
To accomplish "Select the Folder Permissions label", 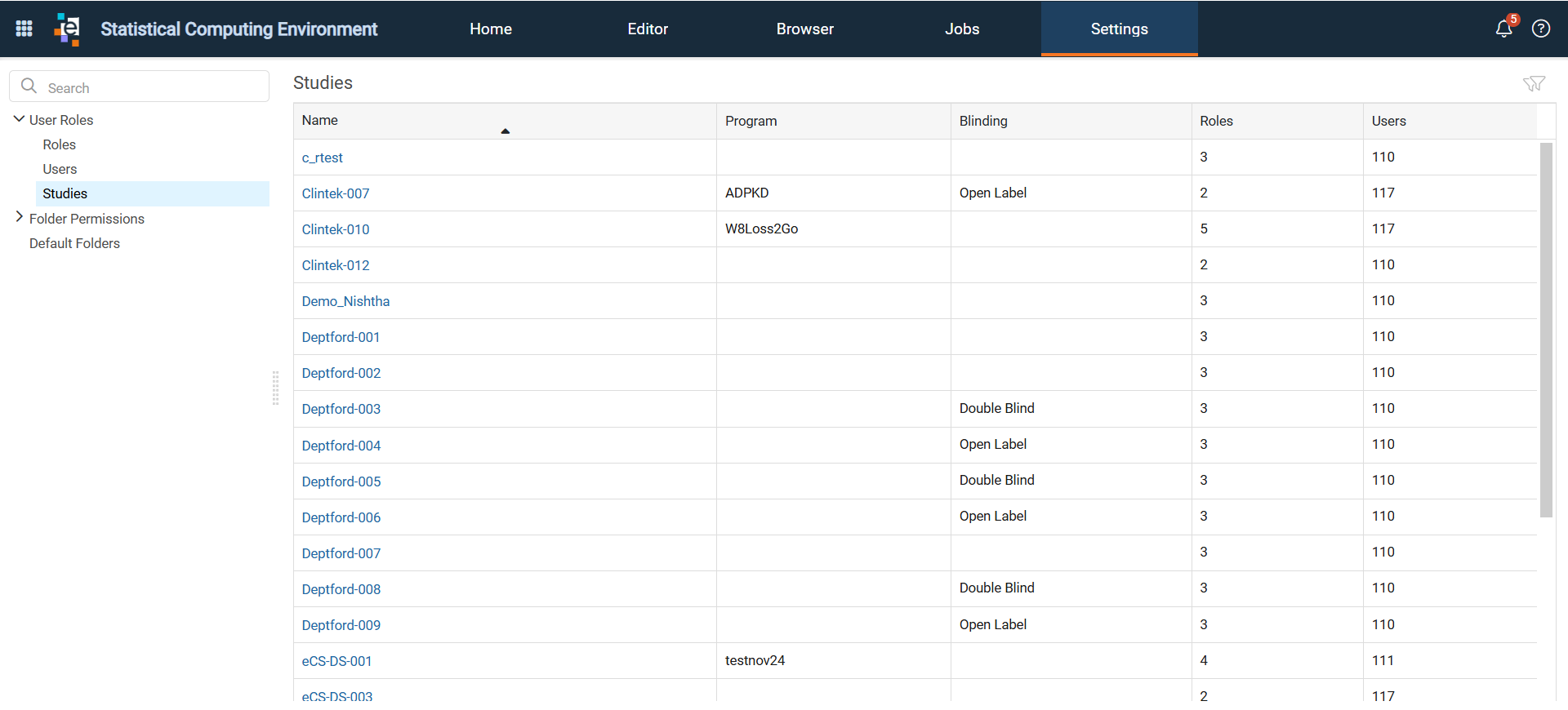I will coord(87,219).
